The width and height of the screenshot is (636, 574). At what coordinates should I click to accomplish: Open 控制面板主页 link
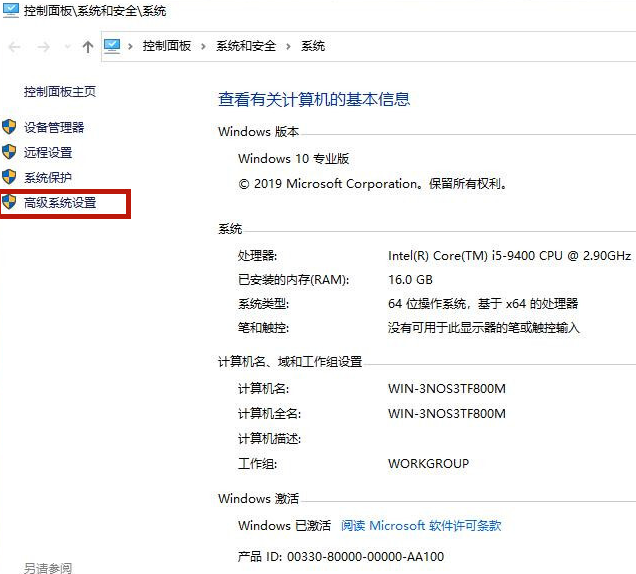[60, 92]
